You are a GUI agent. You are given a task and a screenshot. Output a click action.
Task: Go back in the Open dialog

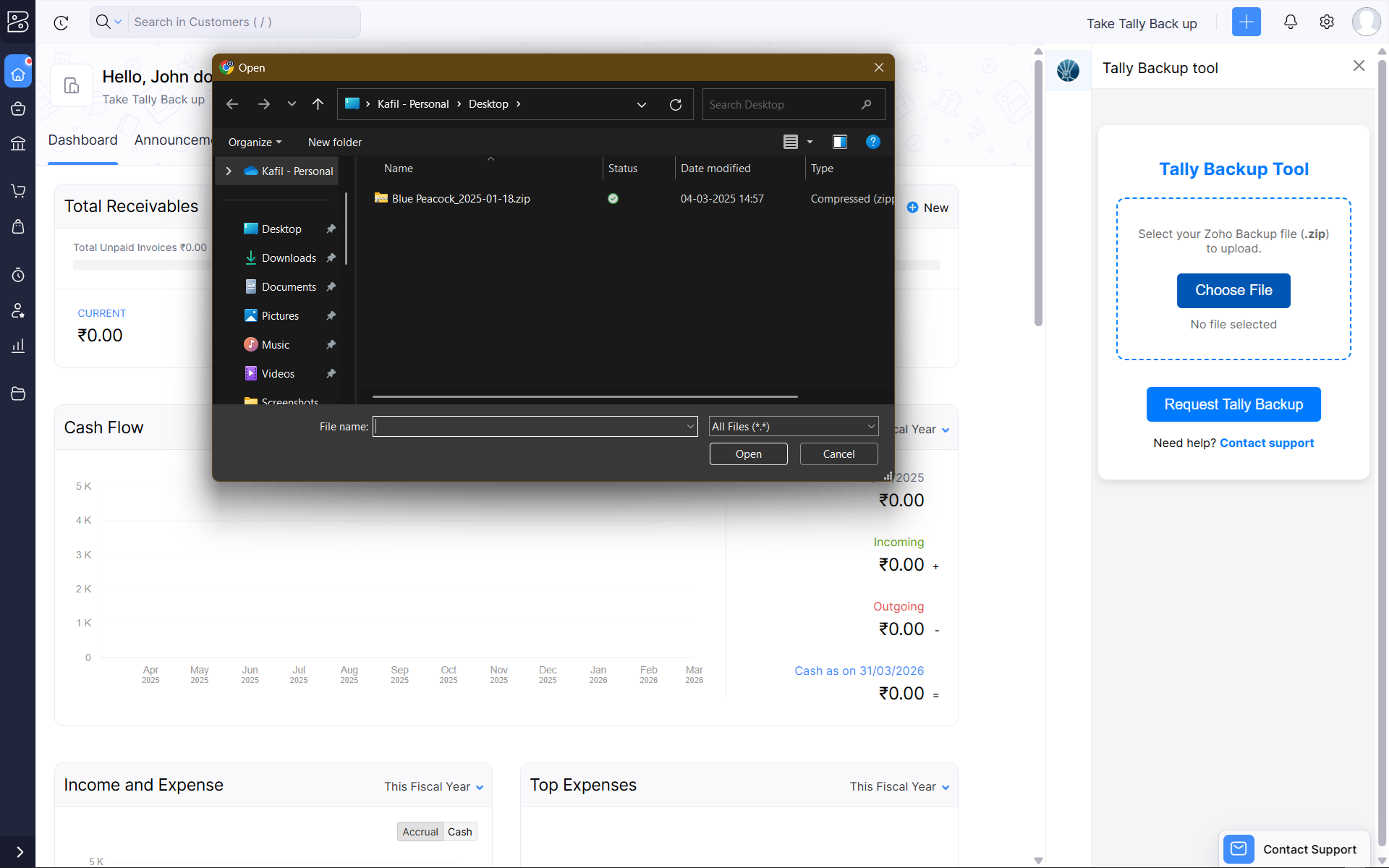(232, 104)
